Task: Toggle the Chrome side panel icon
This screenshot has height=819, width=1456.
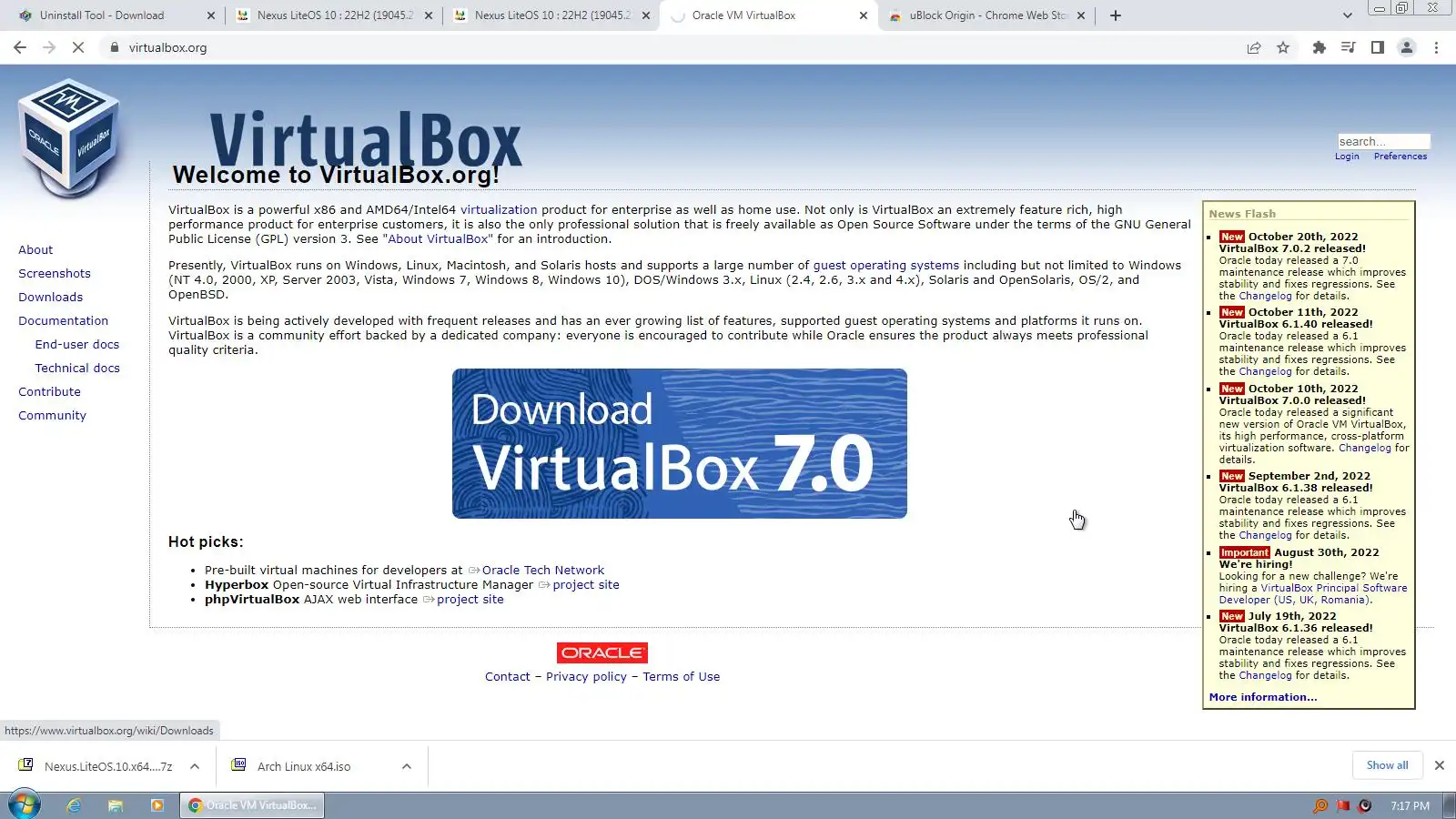Action: tap(1377, 47)
